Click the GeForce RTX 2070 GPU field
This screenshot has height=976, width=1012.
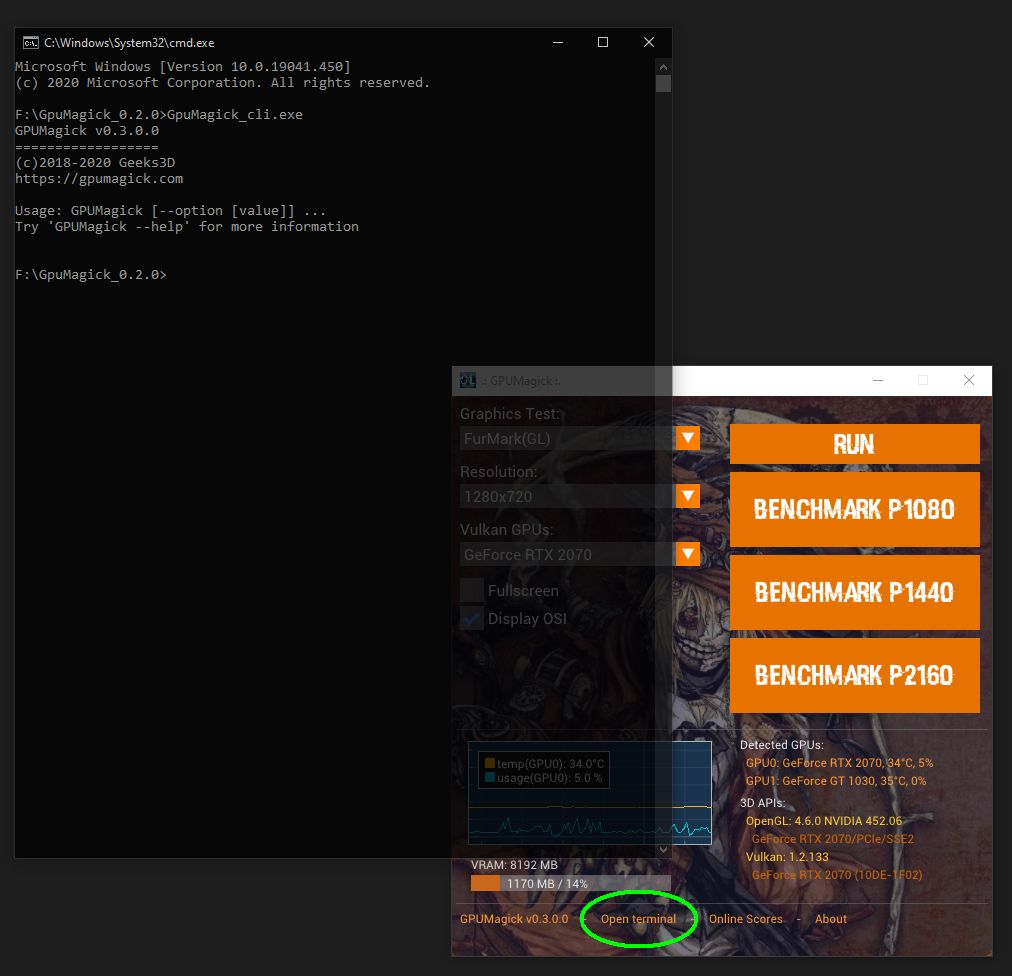(568, 554)
